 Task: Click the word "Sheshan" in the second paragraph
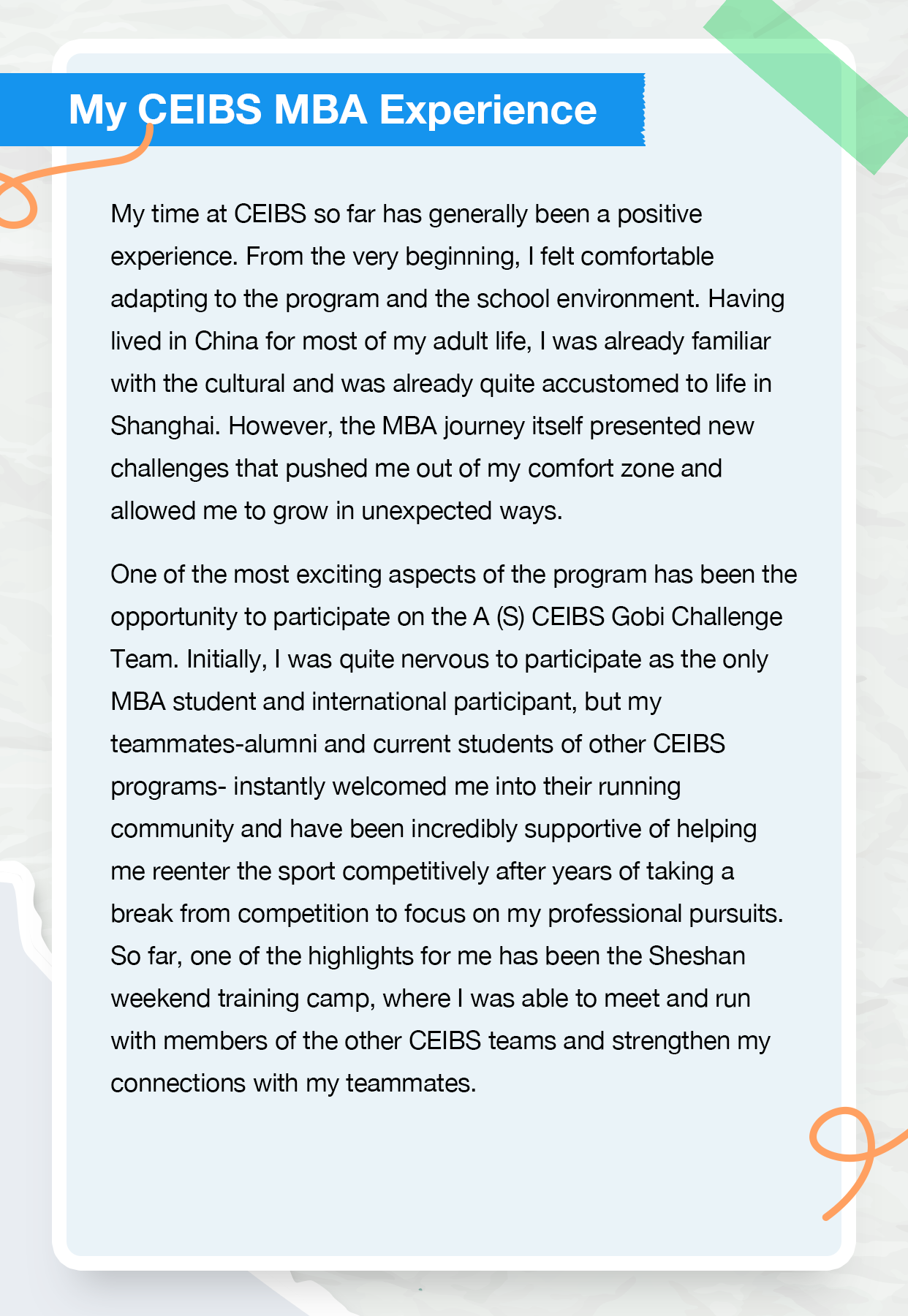coord(697,956)
